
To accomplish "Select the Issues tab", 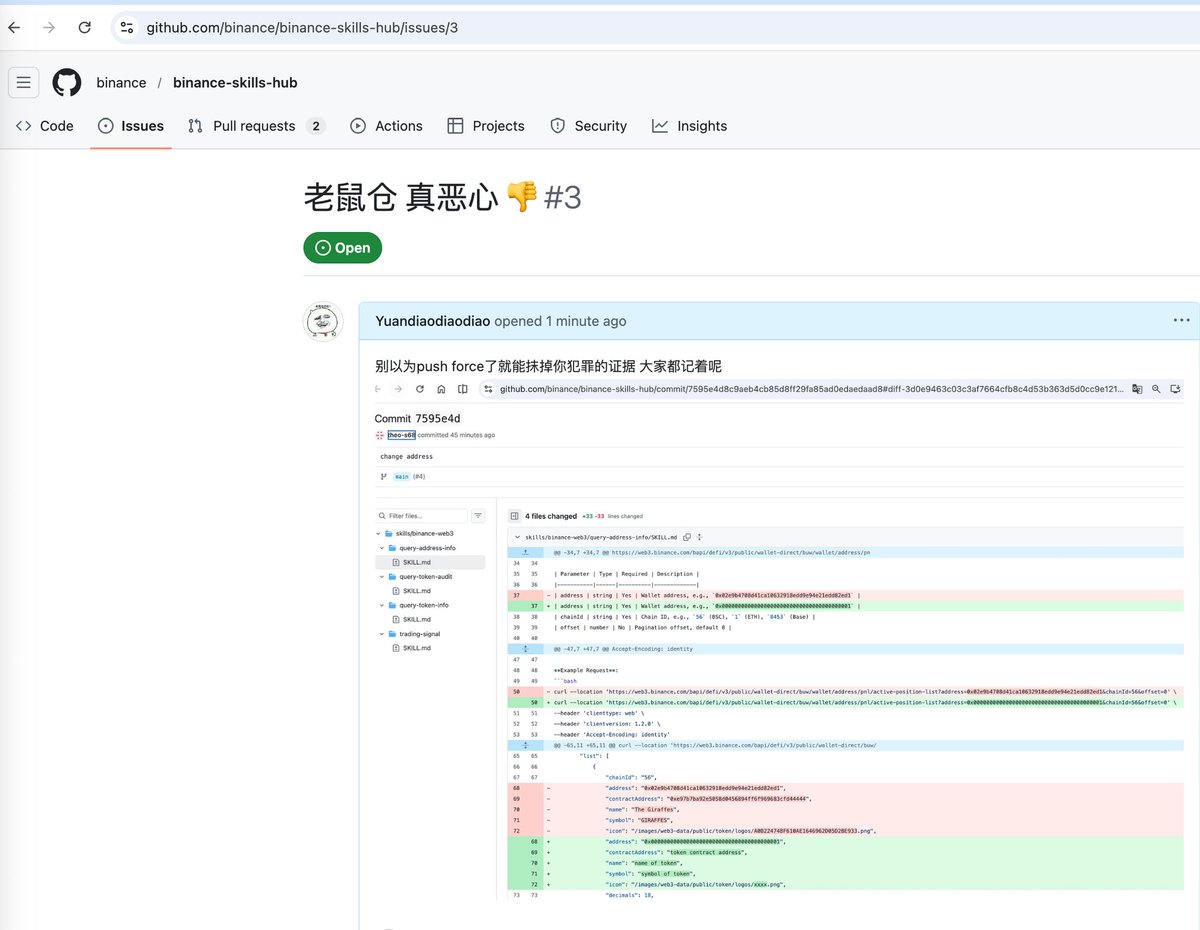I will tap(131, 126).
